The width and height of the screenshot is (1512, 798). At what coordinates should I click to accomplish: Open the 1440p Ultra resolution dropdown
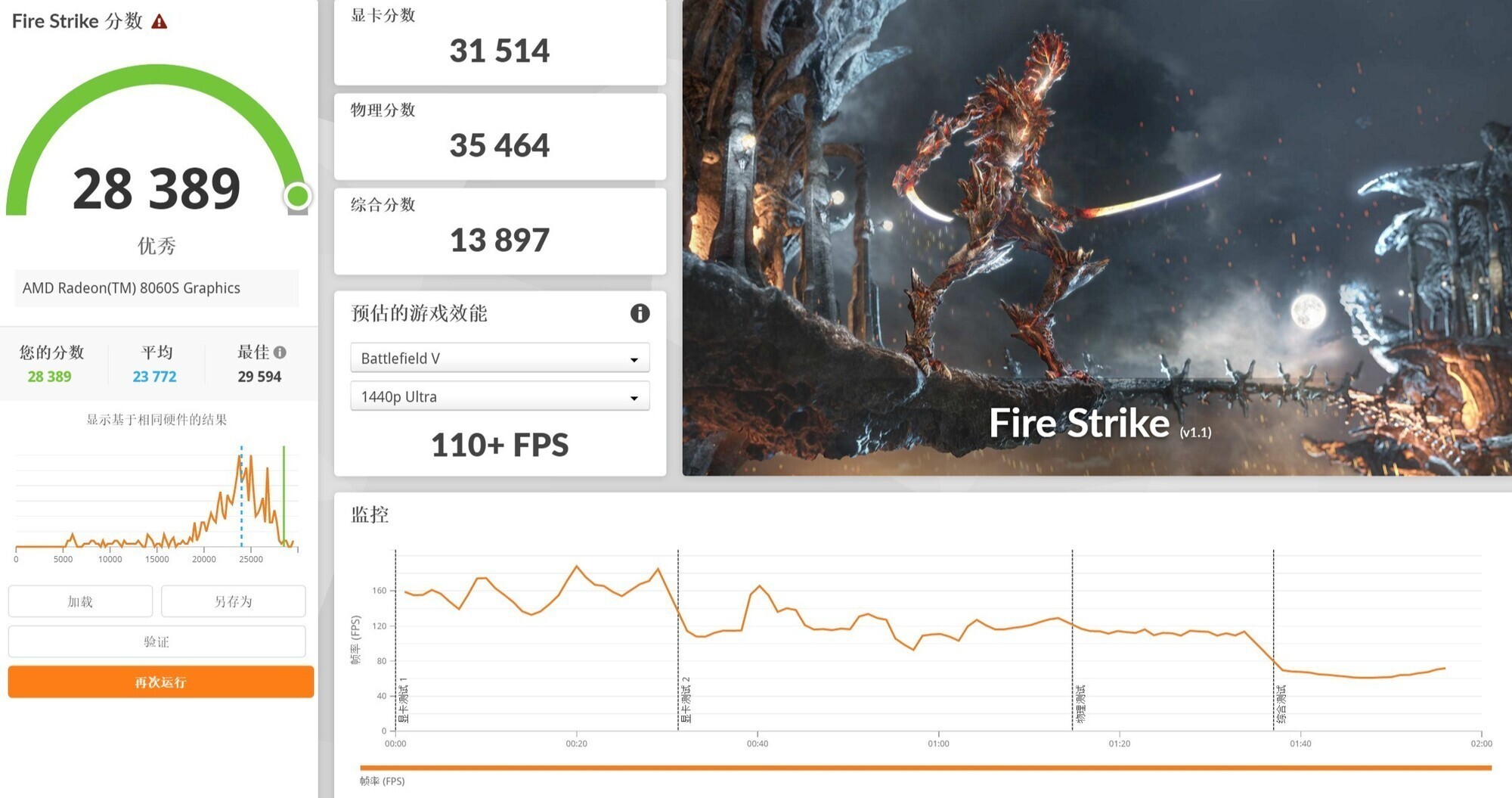[x=500, y=396]
